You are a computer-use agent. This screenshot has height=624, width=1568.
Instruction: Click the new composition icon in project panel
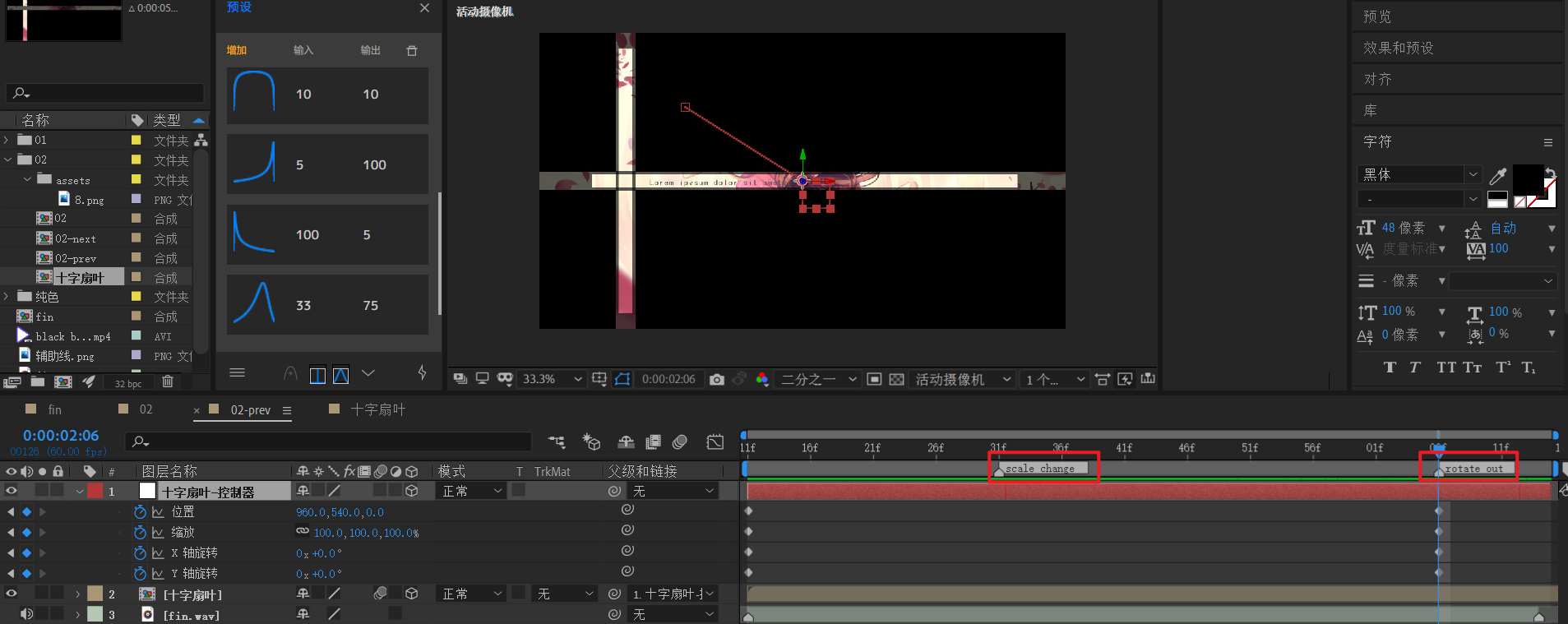tap(62, 381)
